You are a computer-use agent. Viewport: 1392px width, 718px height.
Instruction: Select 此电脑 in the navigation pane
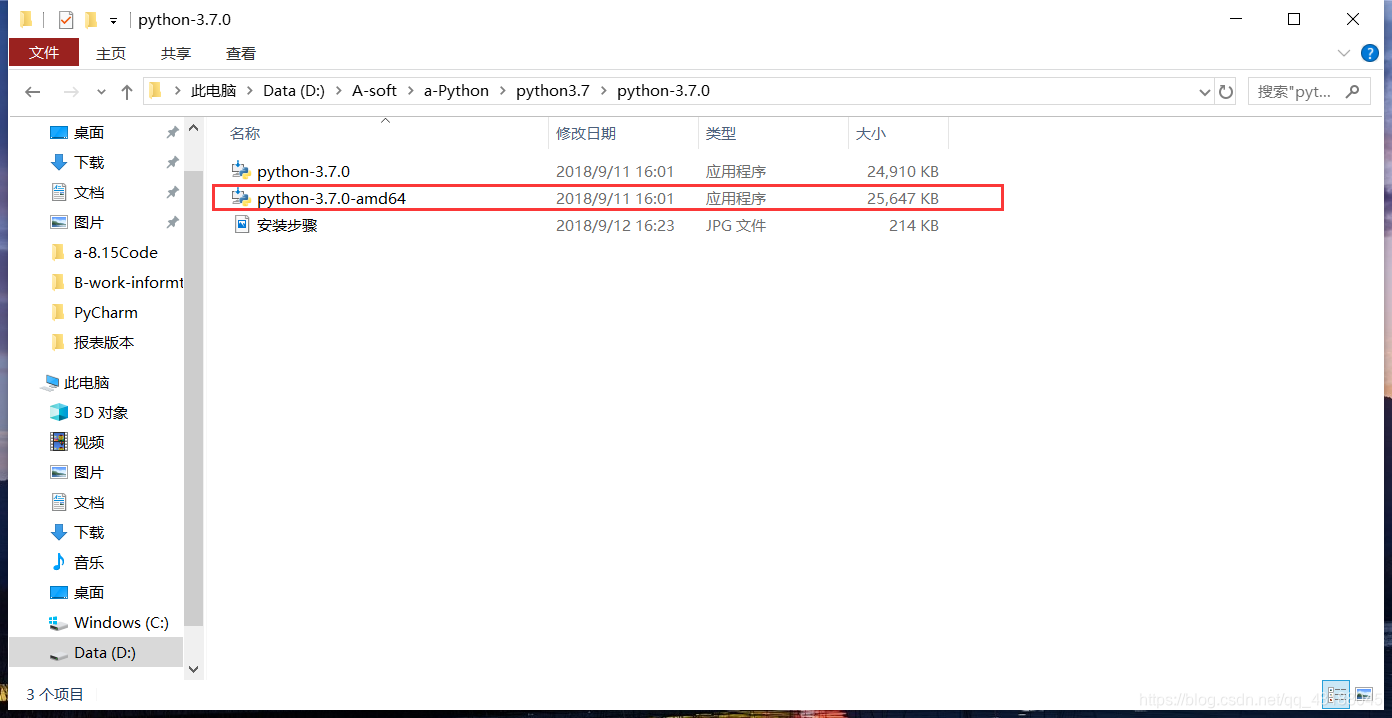tap(86, 382)
